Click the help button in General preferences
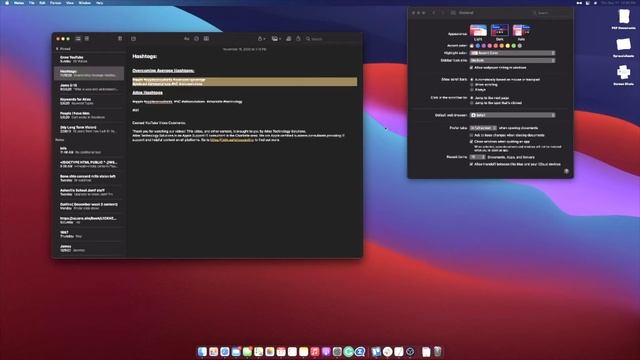This screenshot has height=360, width=640. pyautogui.click(x=566, y=171)
